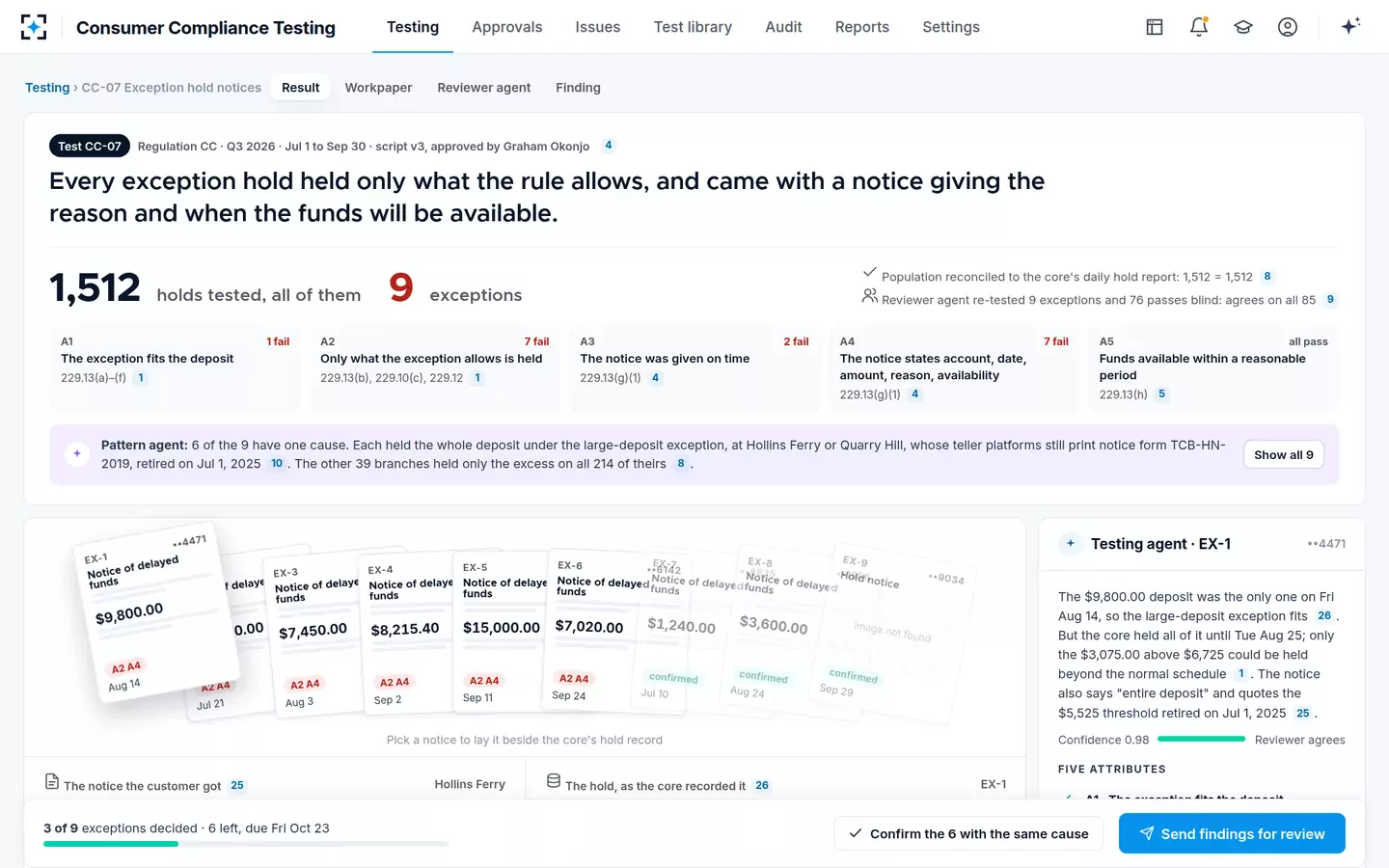1389x868 pixels.
Task: Open citation 9 beside reviewer agent re-test line
Action: 1330,300
